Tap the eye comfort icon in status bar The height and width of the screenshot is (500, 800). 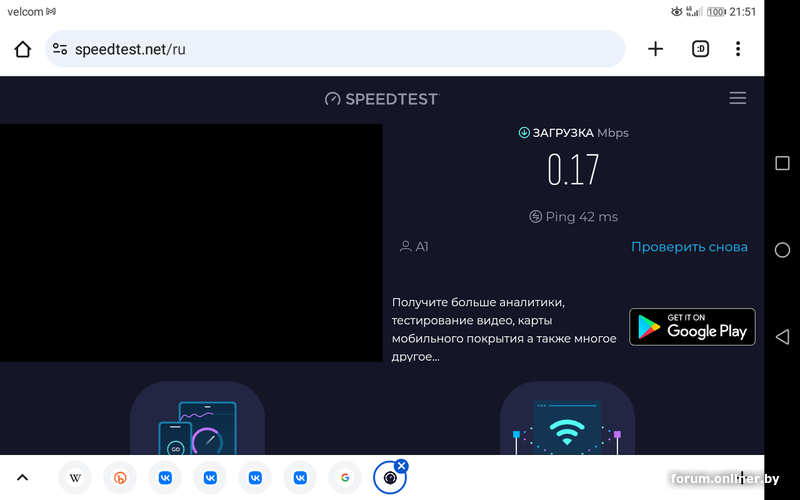point(677,11)
